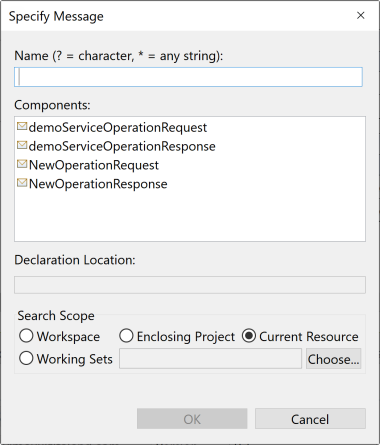The width and height of the screenshot is (380, 445).
Task: Click envelope icon beside demoServiceOperationResponse
Action: point(22,145)
